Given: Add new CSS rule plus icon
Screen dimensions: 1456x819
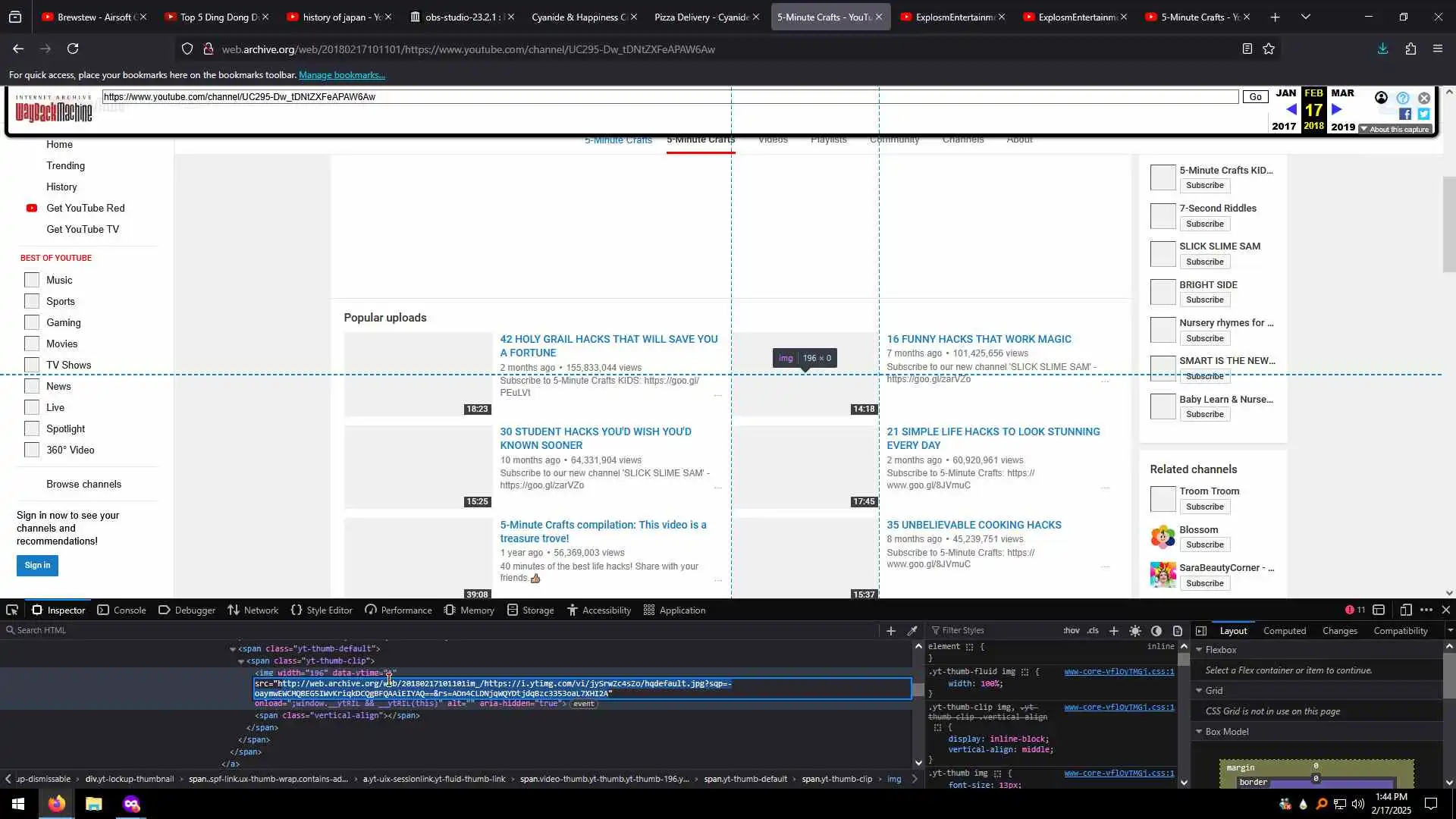Looking at the screenshot, I should pos(1113,630).
